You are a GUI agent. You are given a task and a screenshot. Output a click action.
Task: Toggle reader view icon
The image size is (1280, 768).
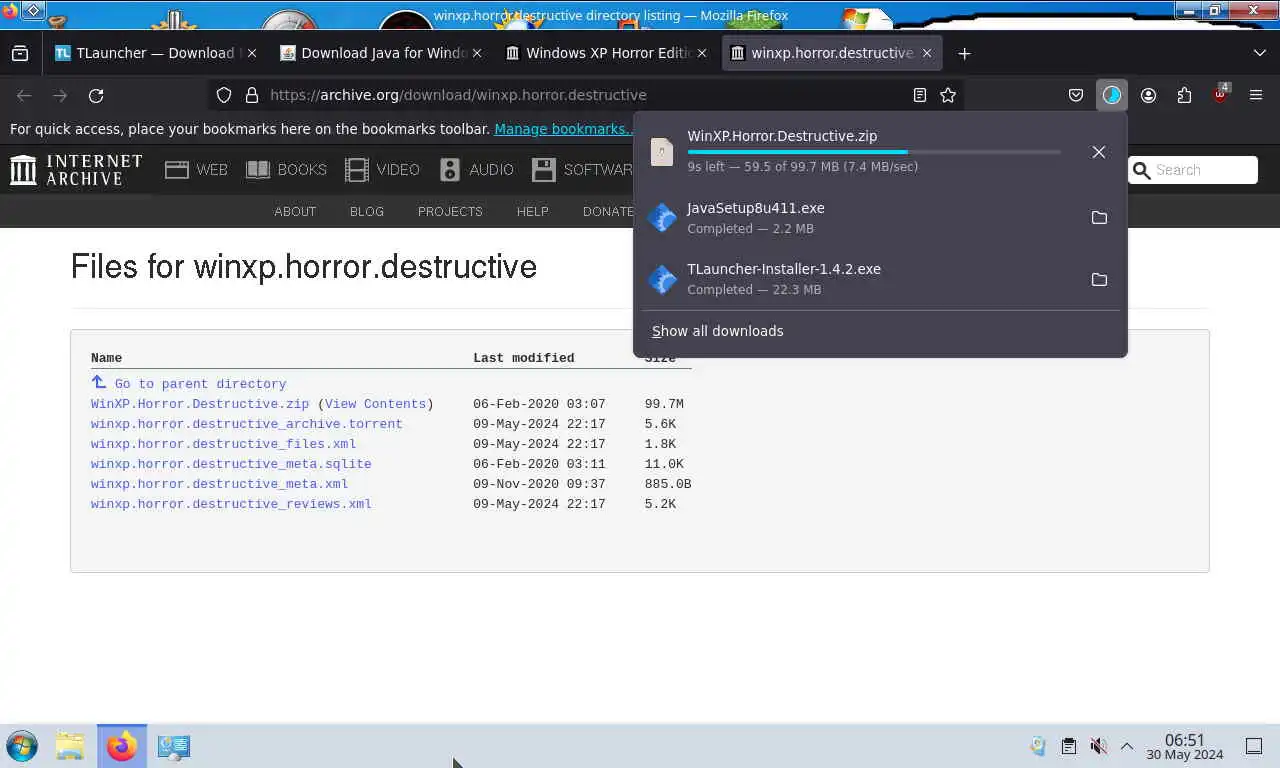click(920, 95)
